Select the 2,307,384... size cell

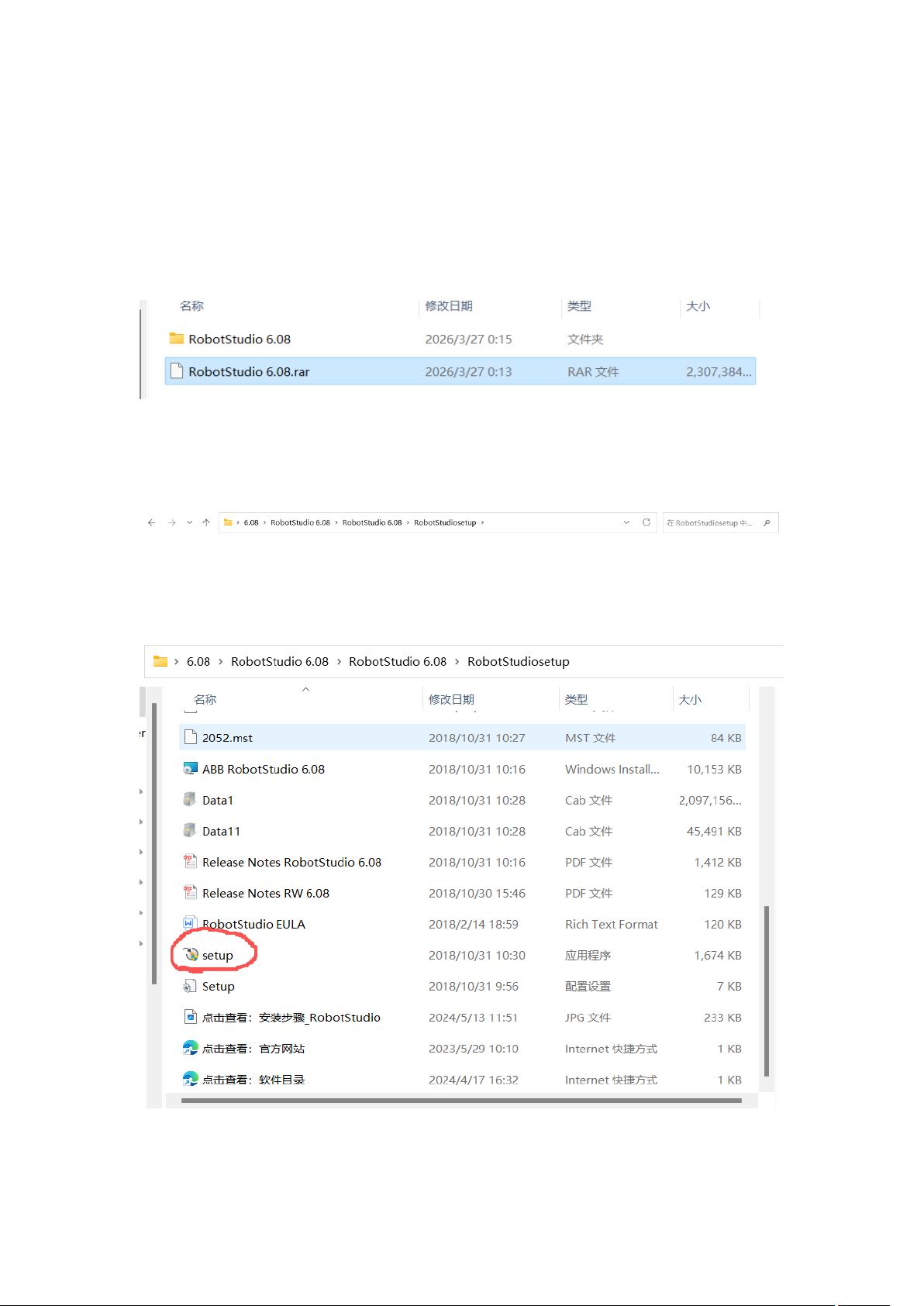[719, 371]
